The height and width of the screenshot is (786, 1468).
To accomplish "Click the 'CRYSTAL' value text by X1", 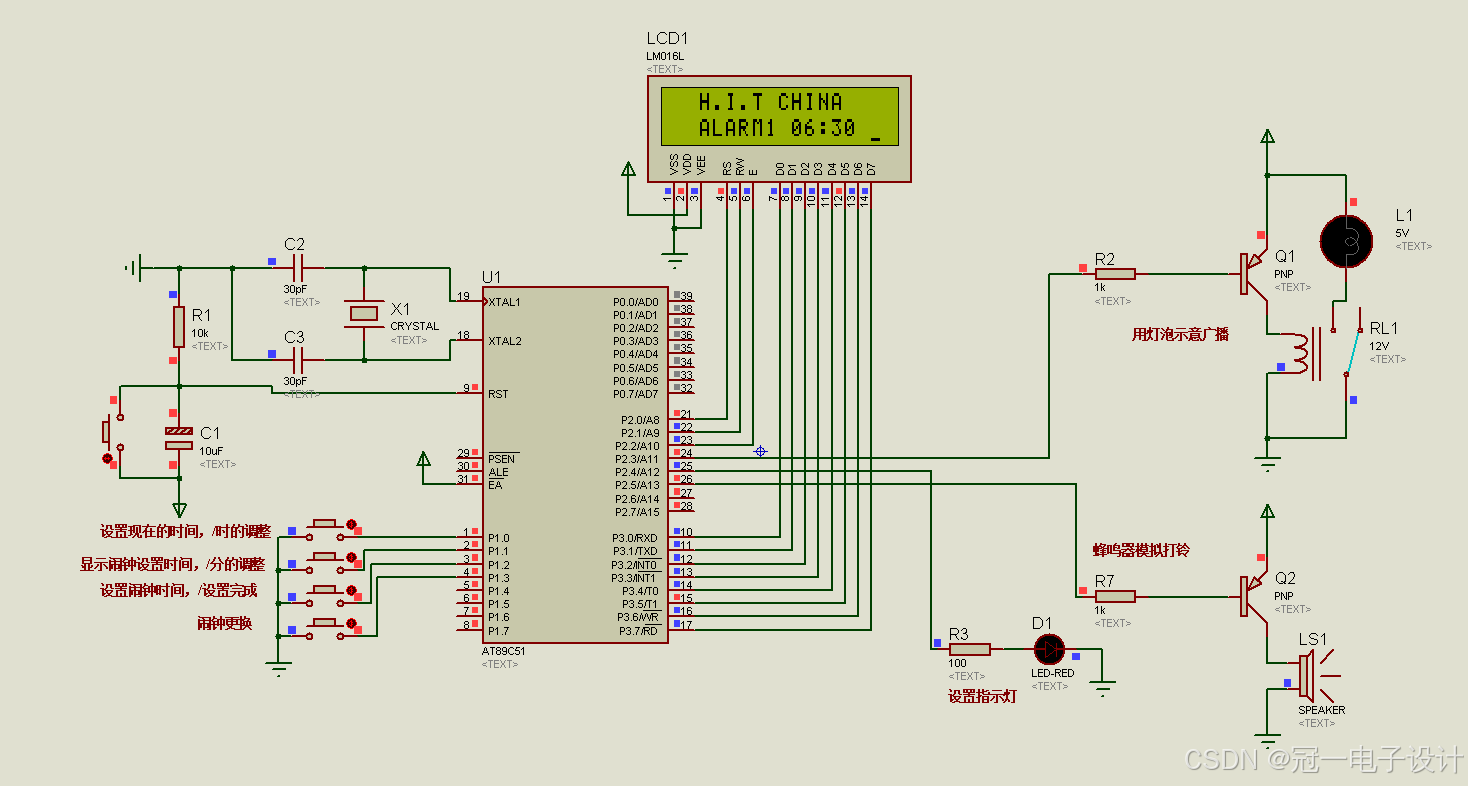I will 414,326.
